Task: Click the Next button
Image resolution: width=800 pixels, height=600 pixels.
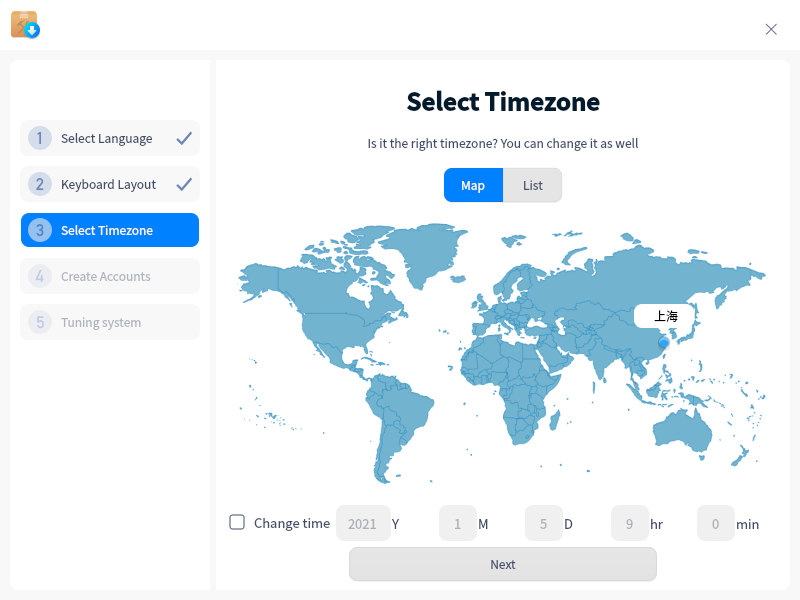Action: coord(503,564)
